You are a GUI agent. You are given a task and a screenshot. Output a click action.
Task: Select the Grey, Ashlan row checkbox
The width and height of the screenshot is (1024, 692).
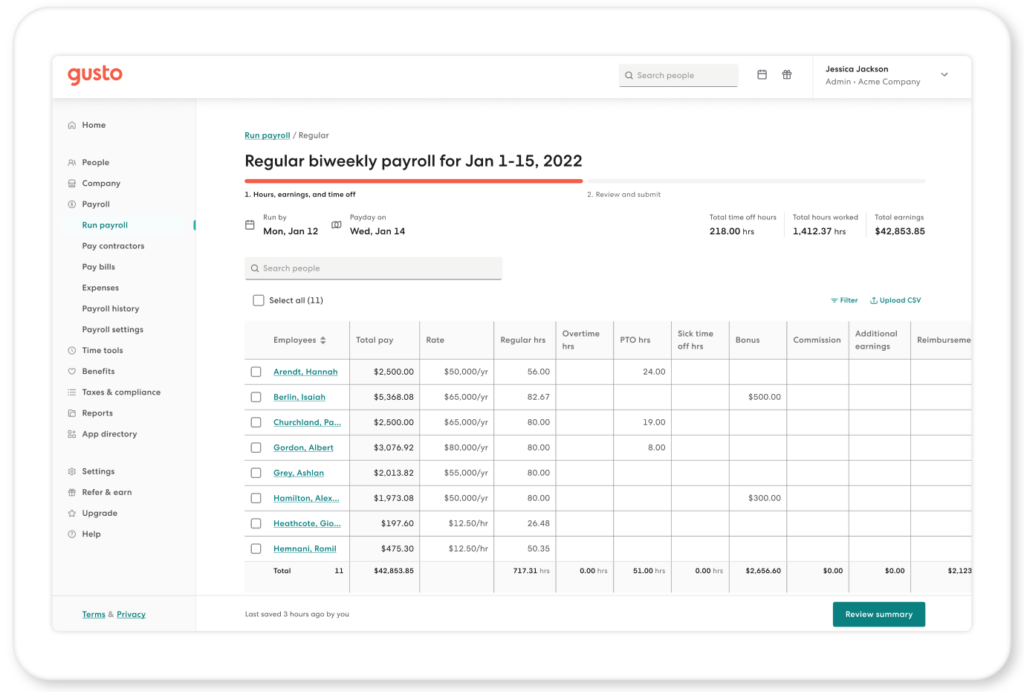click(x=256, y=473)
